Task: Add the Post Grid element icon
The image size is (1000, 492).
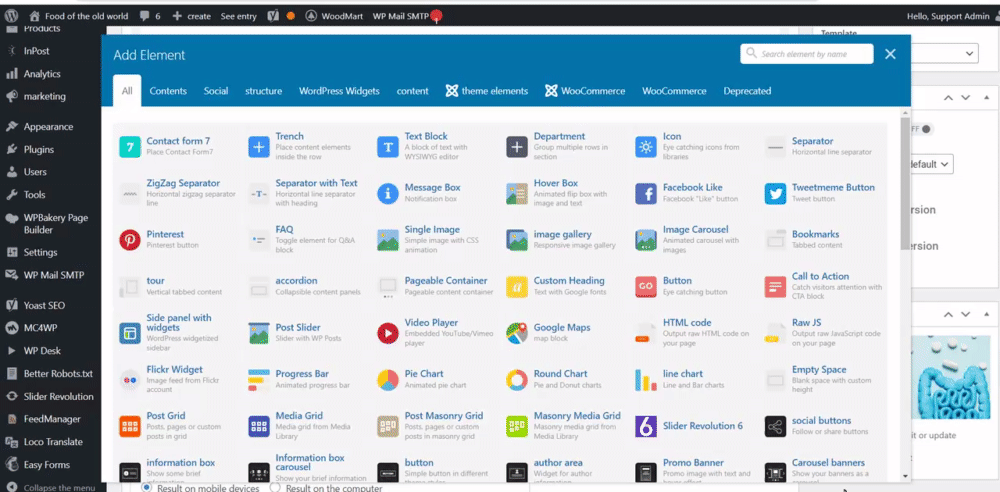Action: [x=129, y=426]
